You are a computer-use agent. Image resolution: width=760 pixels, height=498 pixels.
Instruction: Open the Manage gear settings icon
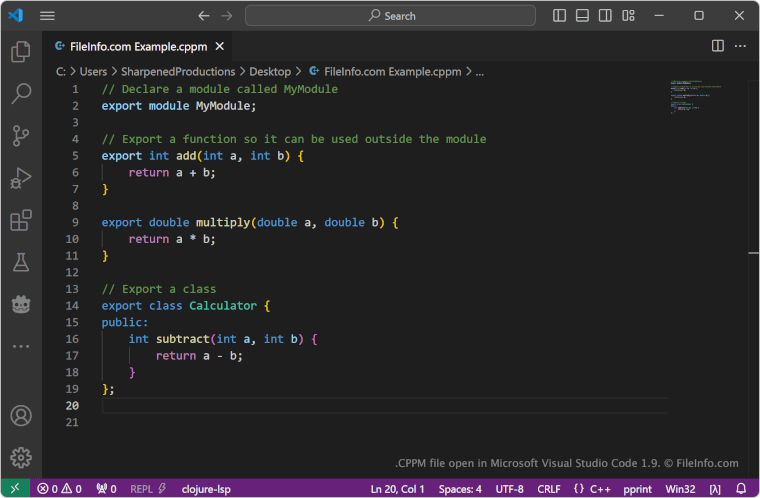(21, 458)
